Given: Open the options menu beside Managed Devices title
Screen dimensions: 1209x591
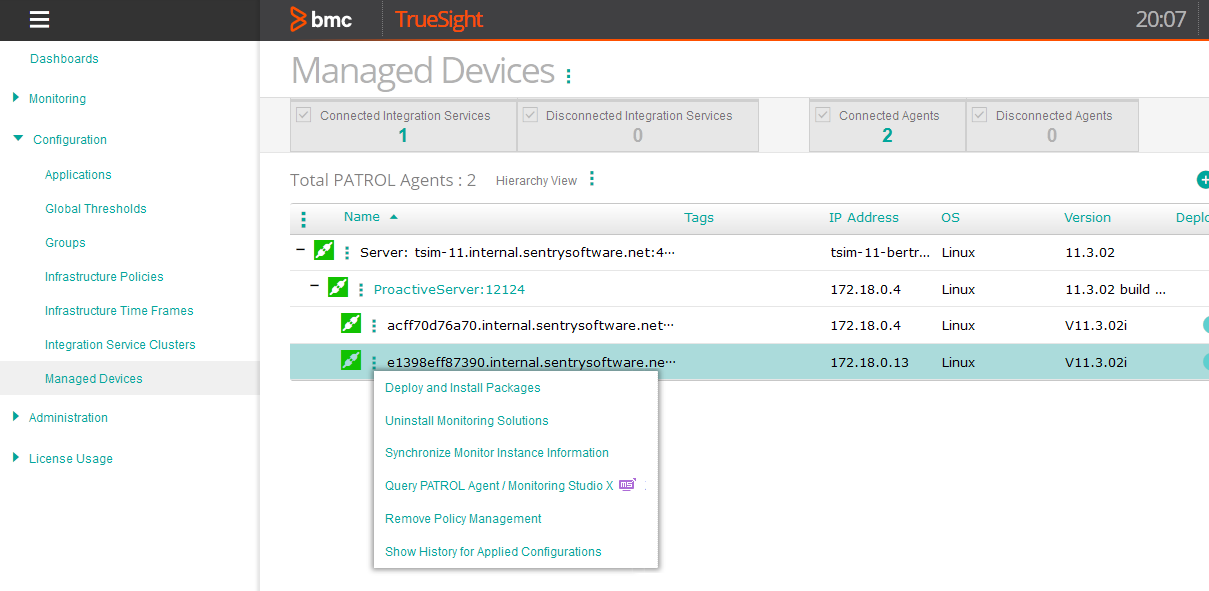Looking at the screenshot, I should [x=568, y=75].
